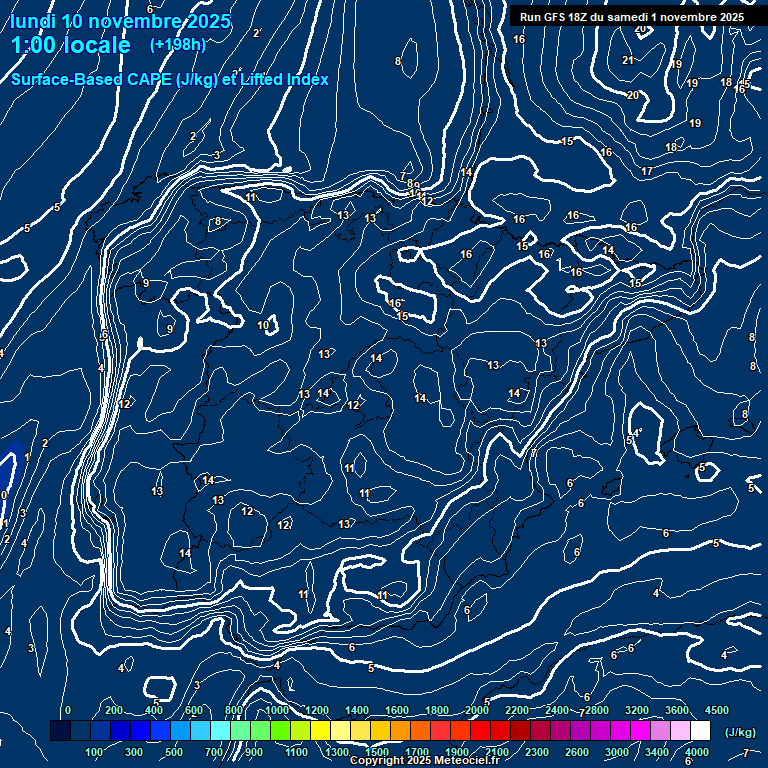
Task: Choose the cyan swatch near 700
Action: [x=220, y=732]
